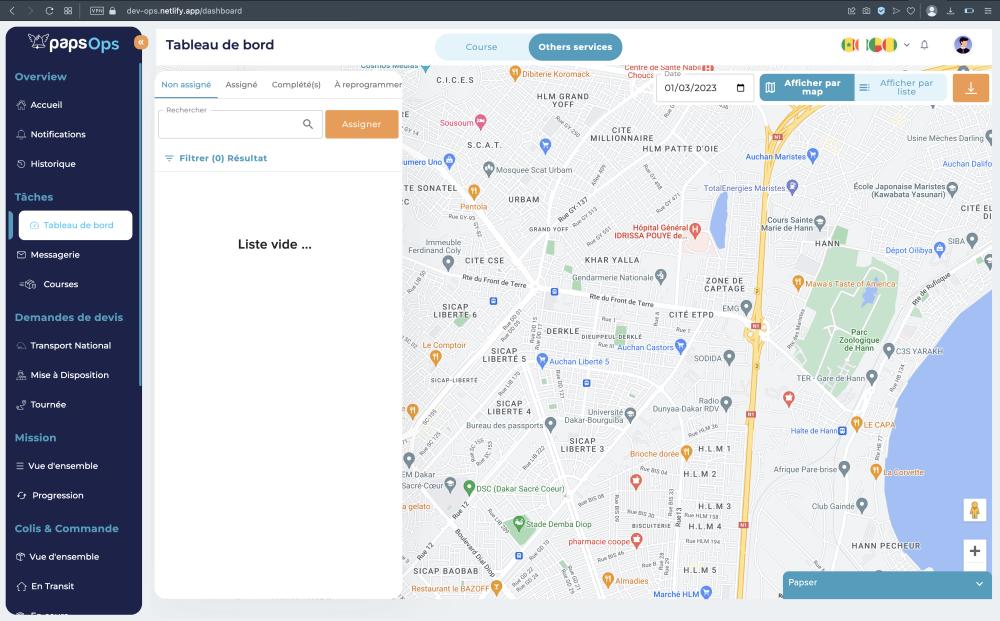Open Vue d'ensemble under Colis & Commande
1000x621 pixels.
(x=57, y=557)
